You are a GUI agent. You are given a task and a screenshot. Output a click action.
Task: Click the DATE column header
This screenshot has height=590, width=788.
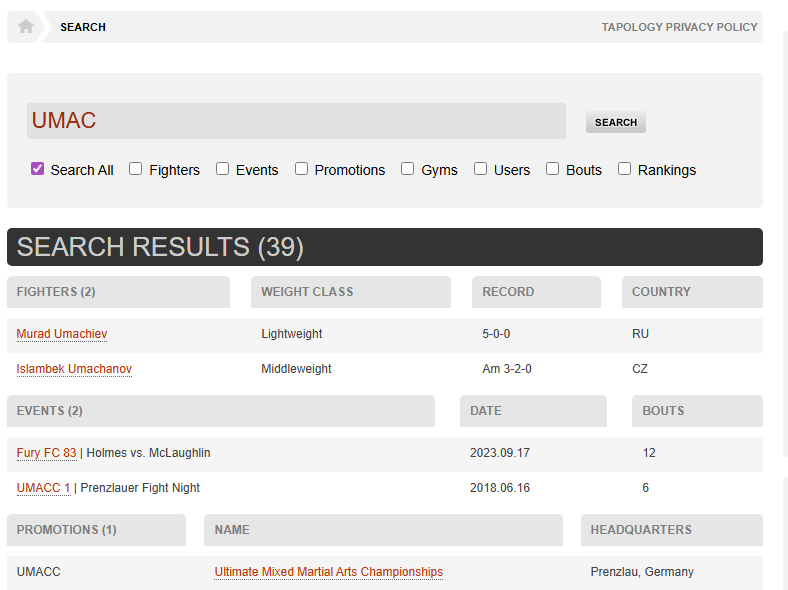click(x=533, y=411)
